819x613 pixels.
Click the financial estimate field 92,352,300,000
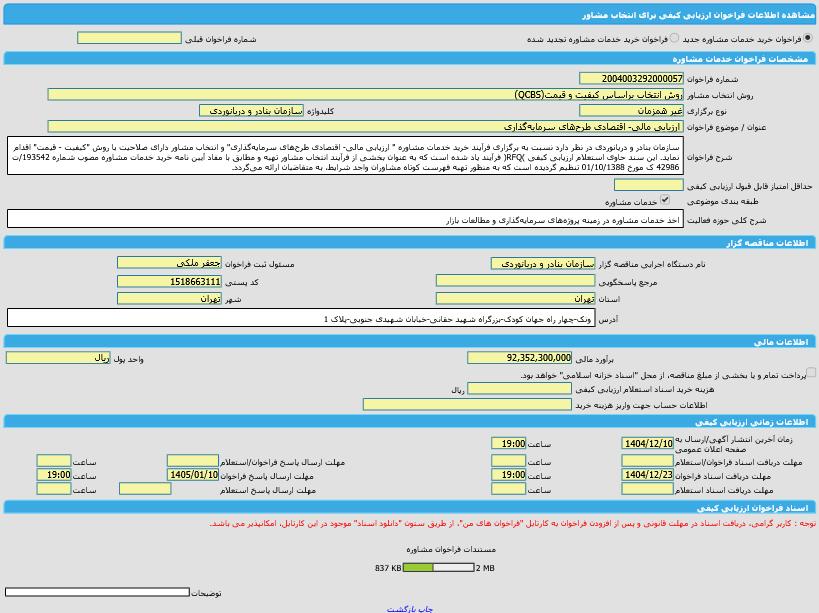point(519,358)
